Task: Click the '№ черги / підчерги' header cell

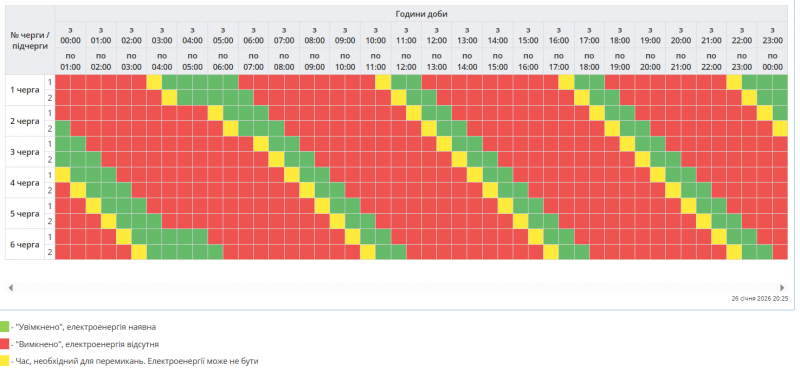Action: click(x=30, y=40)
